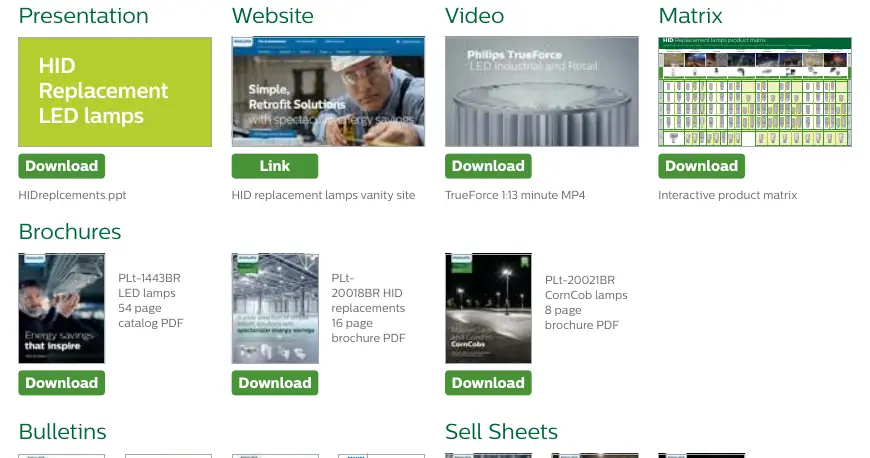Select the HID replacement lamps vanity site caption
This screenshot has width=870, height=458.
(x=323, y=195)
